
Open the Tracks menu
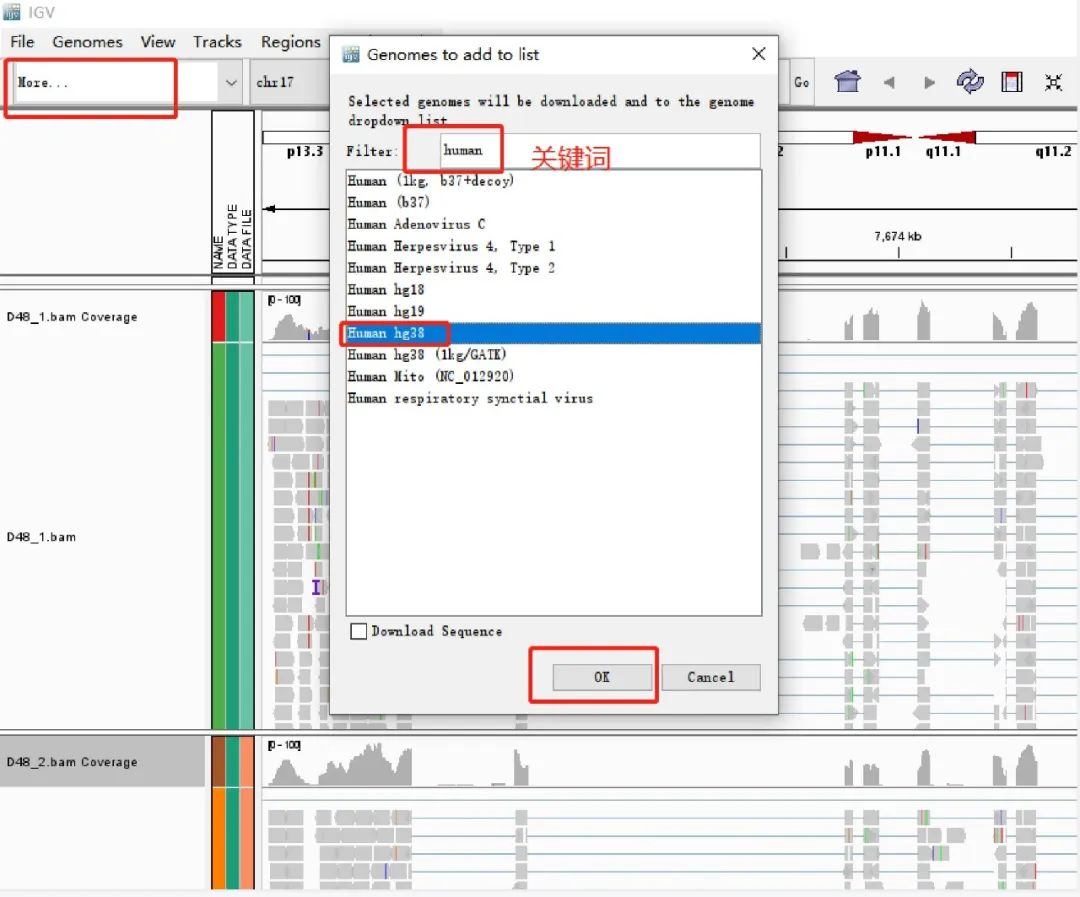[217, 42]
